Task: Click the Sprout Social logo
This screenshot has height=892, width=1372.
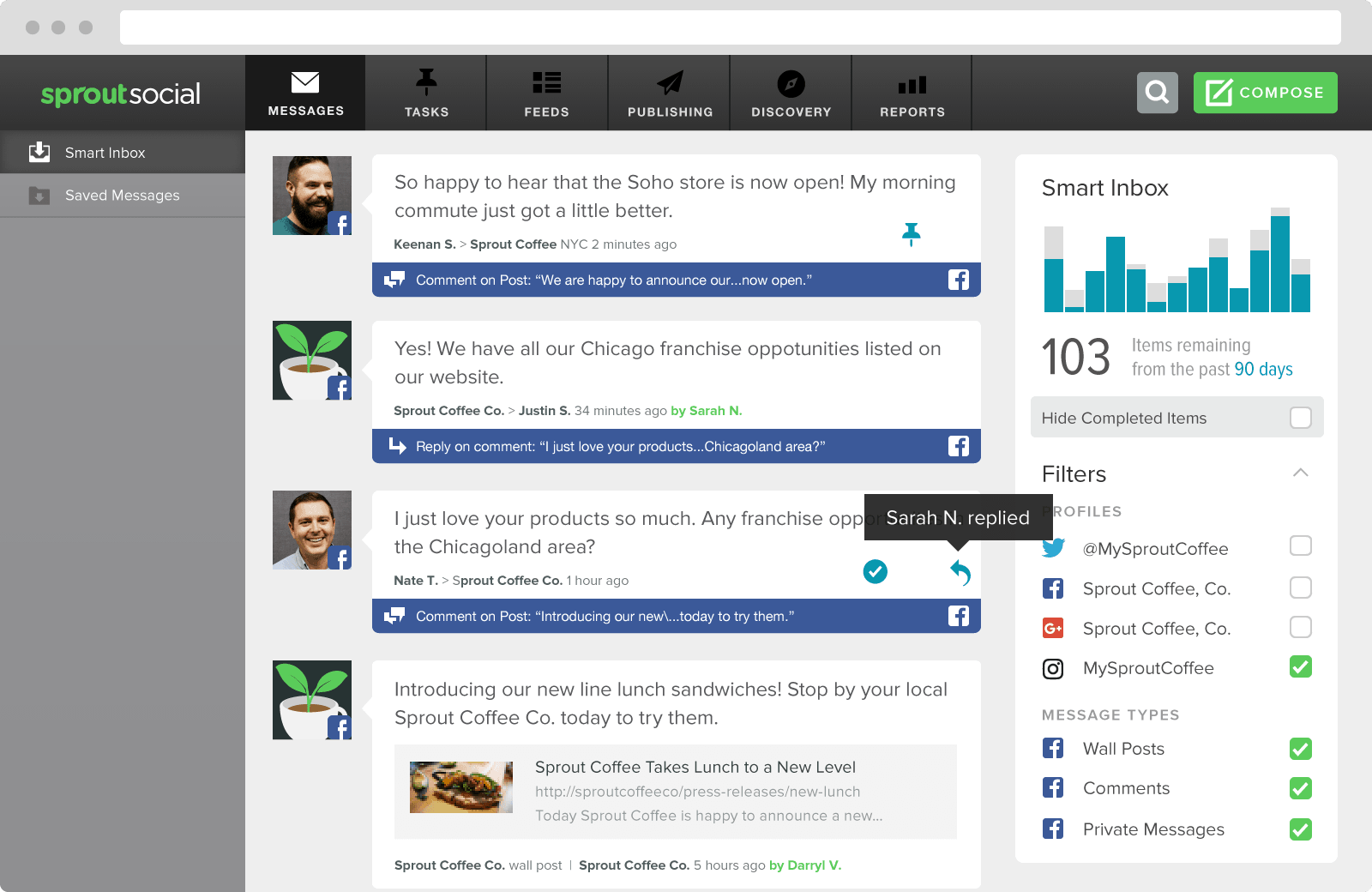Action: coord(121,94)
